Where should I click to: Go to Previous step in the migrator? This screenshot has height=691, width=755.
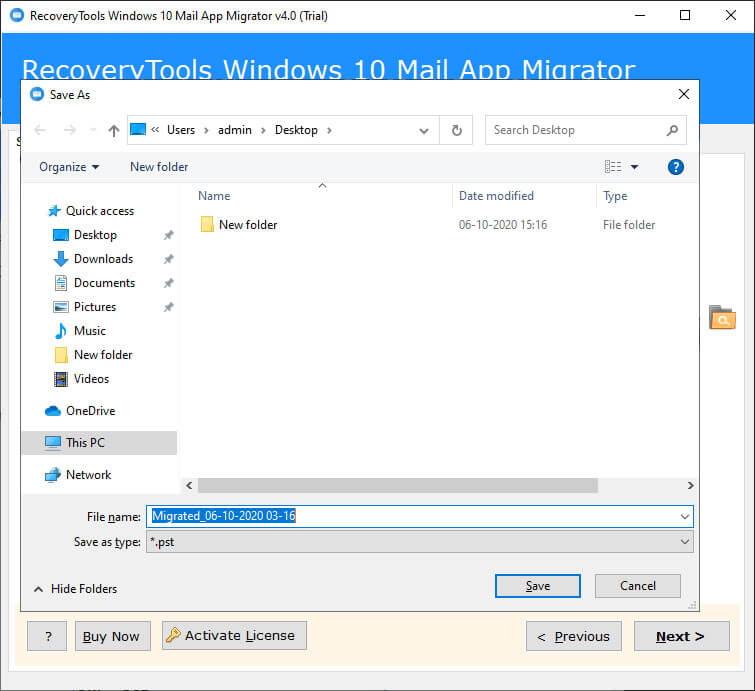(x=573, y=636)
